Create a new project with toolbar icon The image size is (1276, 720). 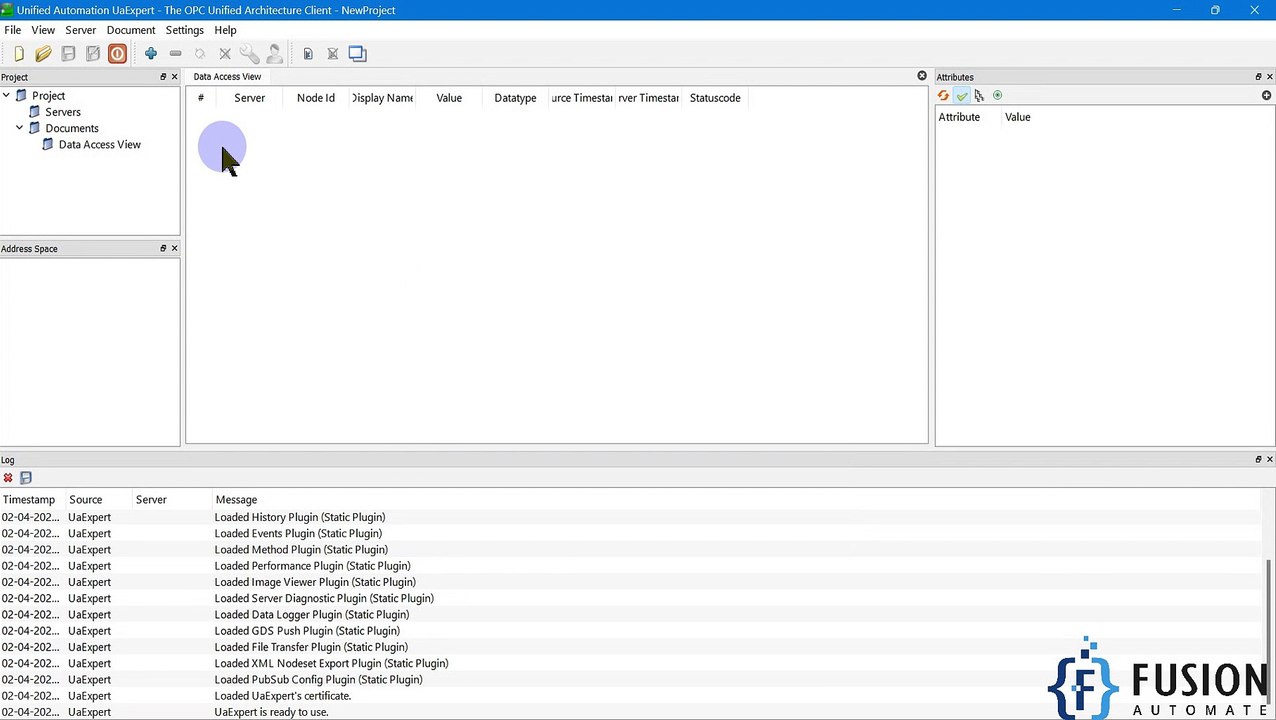(x=18, y=54)
